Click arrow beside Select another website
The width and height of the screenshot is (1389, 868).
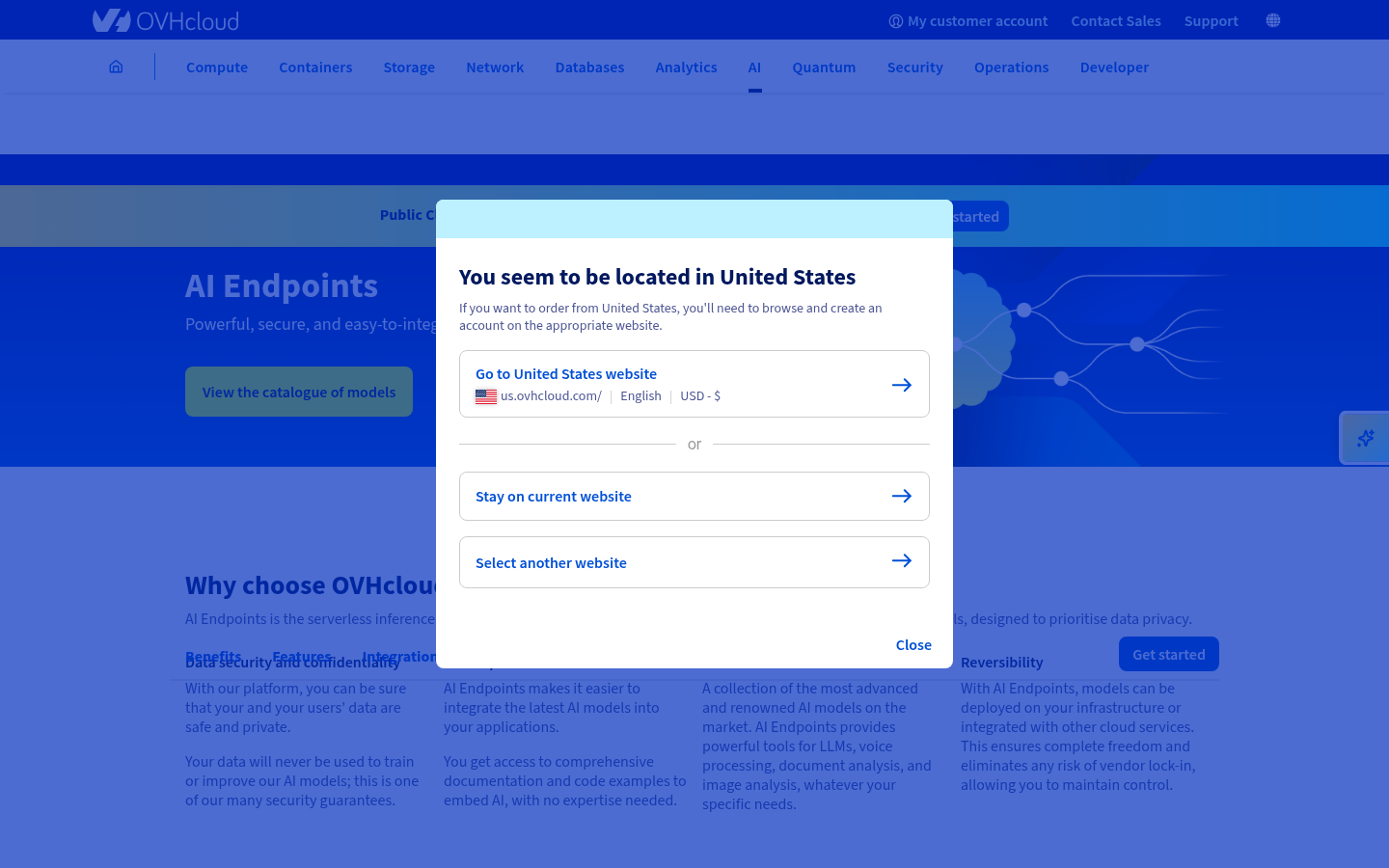902,561
